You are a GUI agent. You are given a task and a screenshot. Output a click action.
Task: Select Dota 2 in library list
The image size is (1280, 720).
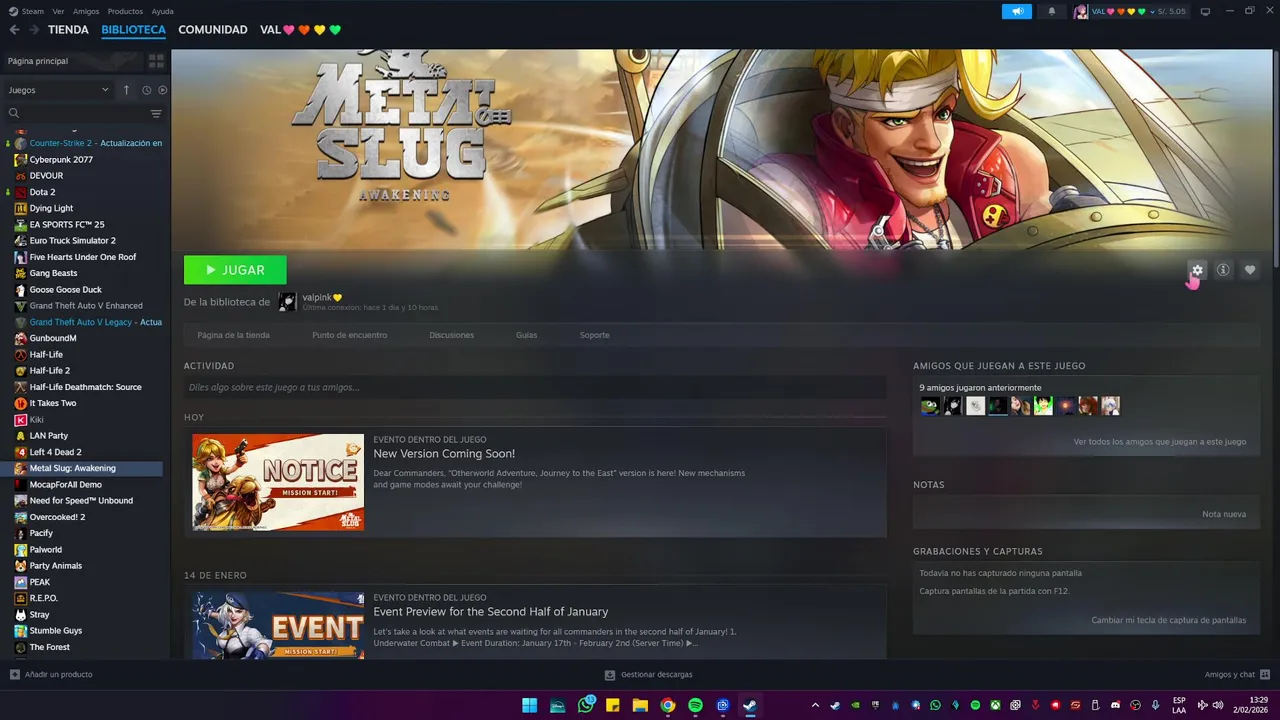click(42, 192)
